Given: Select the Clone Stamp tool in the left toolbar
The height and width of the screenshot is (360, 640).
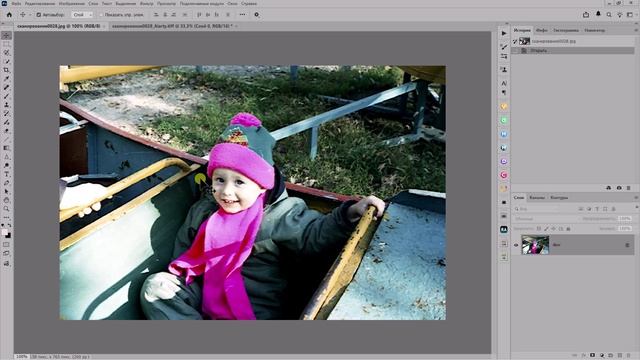Looking at the screenshot, I should (x=6, y=105).
